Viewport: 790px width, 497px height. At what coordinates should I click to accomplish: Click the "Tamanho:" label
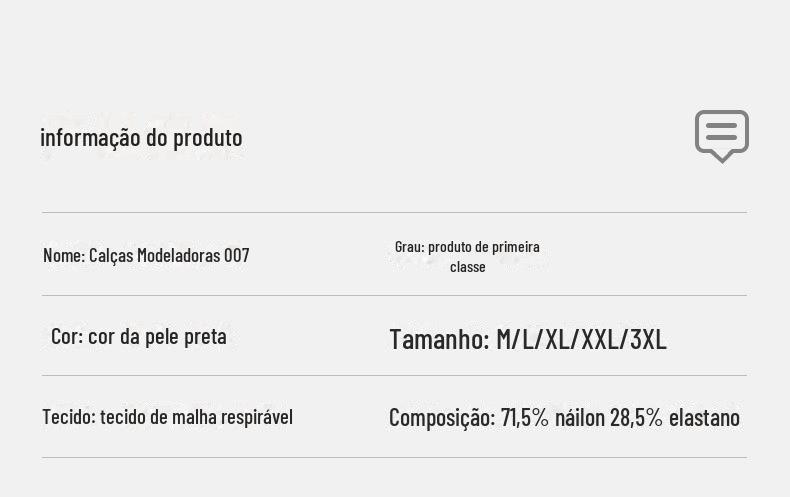pos(439,339)
